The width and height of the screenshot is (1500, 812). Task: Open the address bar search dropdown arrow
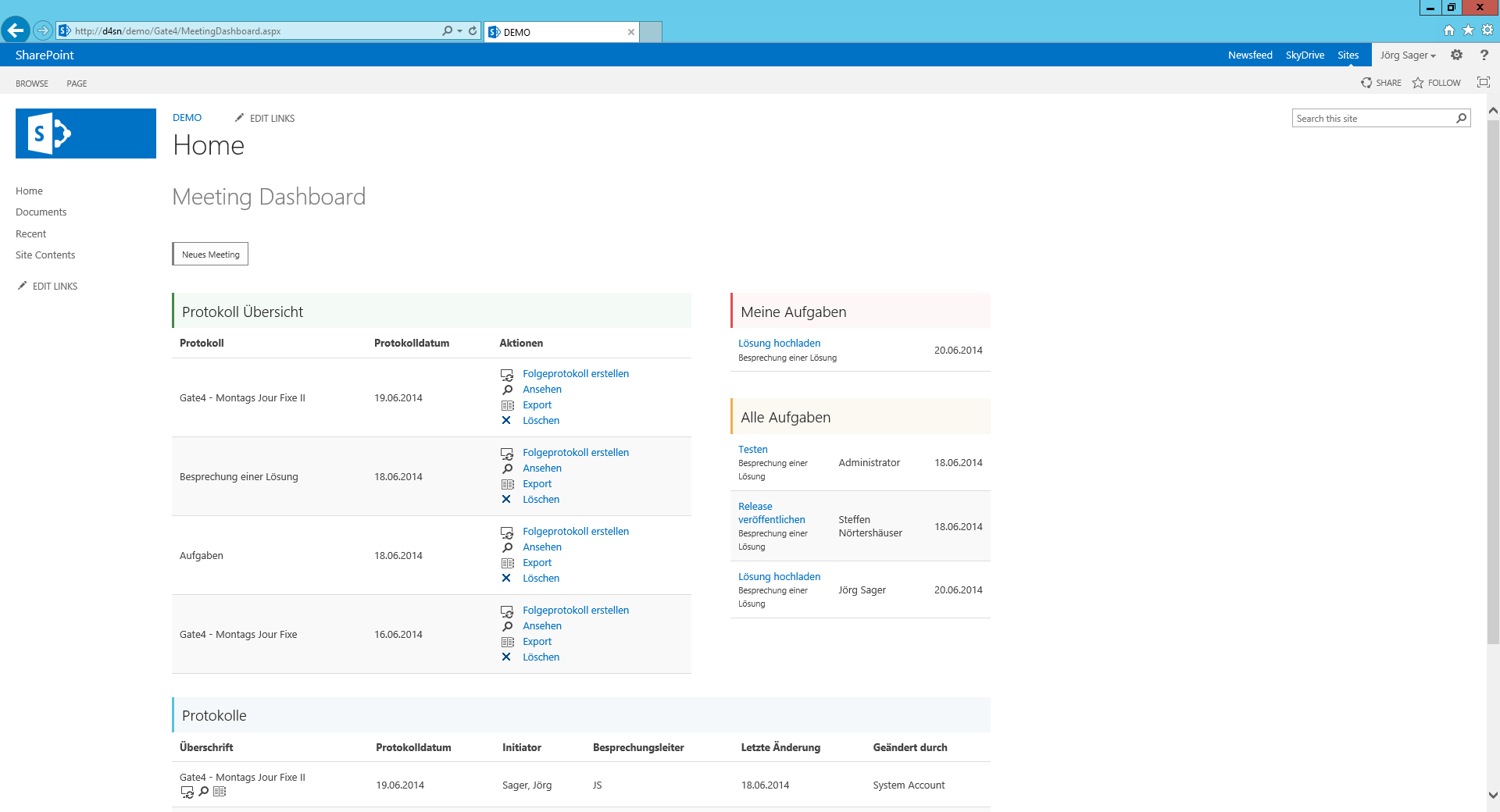(460, 30)
